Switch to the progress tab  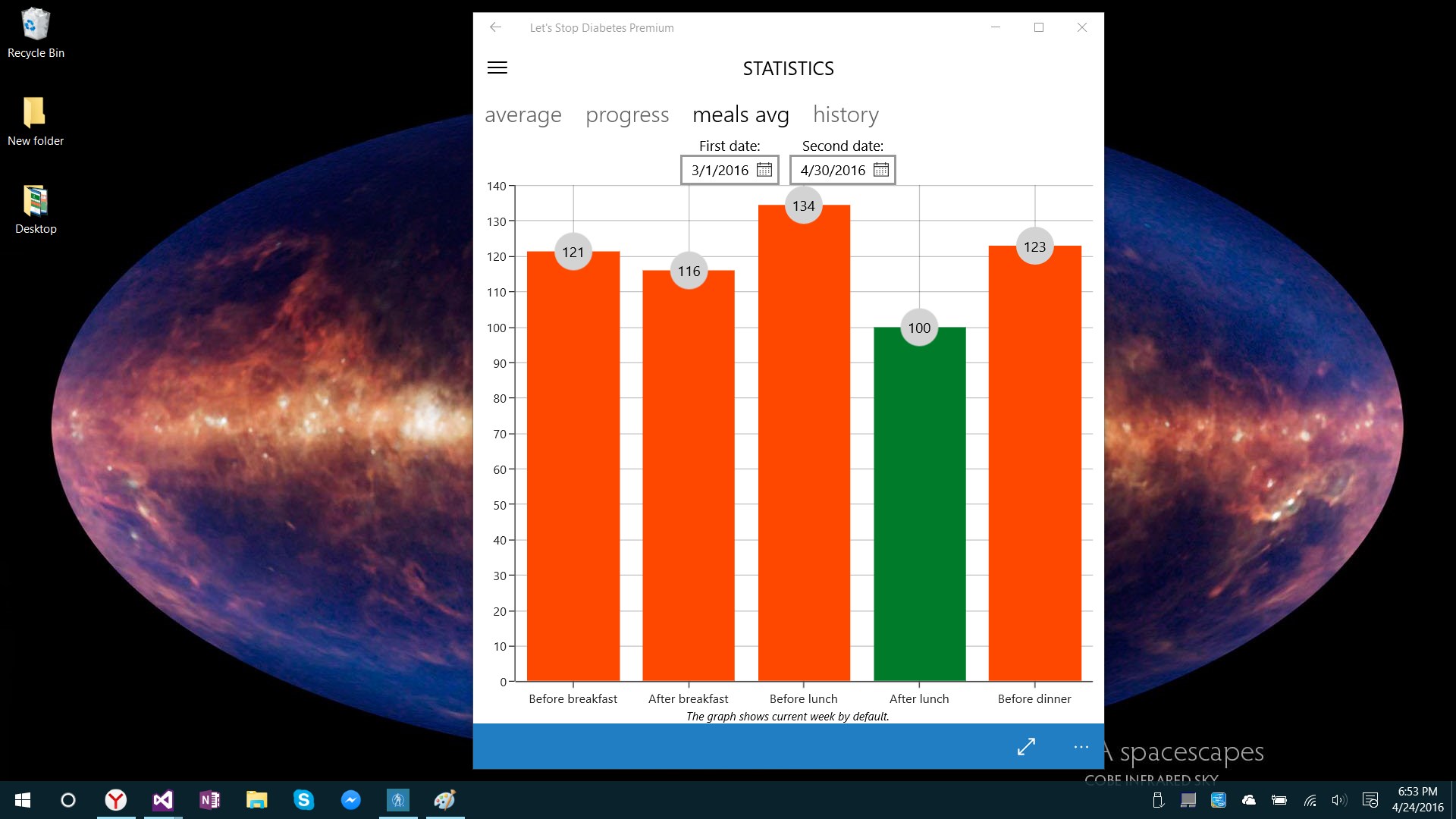pyautogui.click(x=627, y=115)
